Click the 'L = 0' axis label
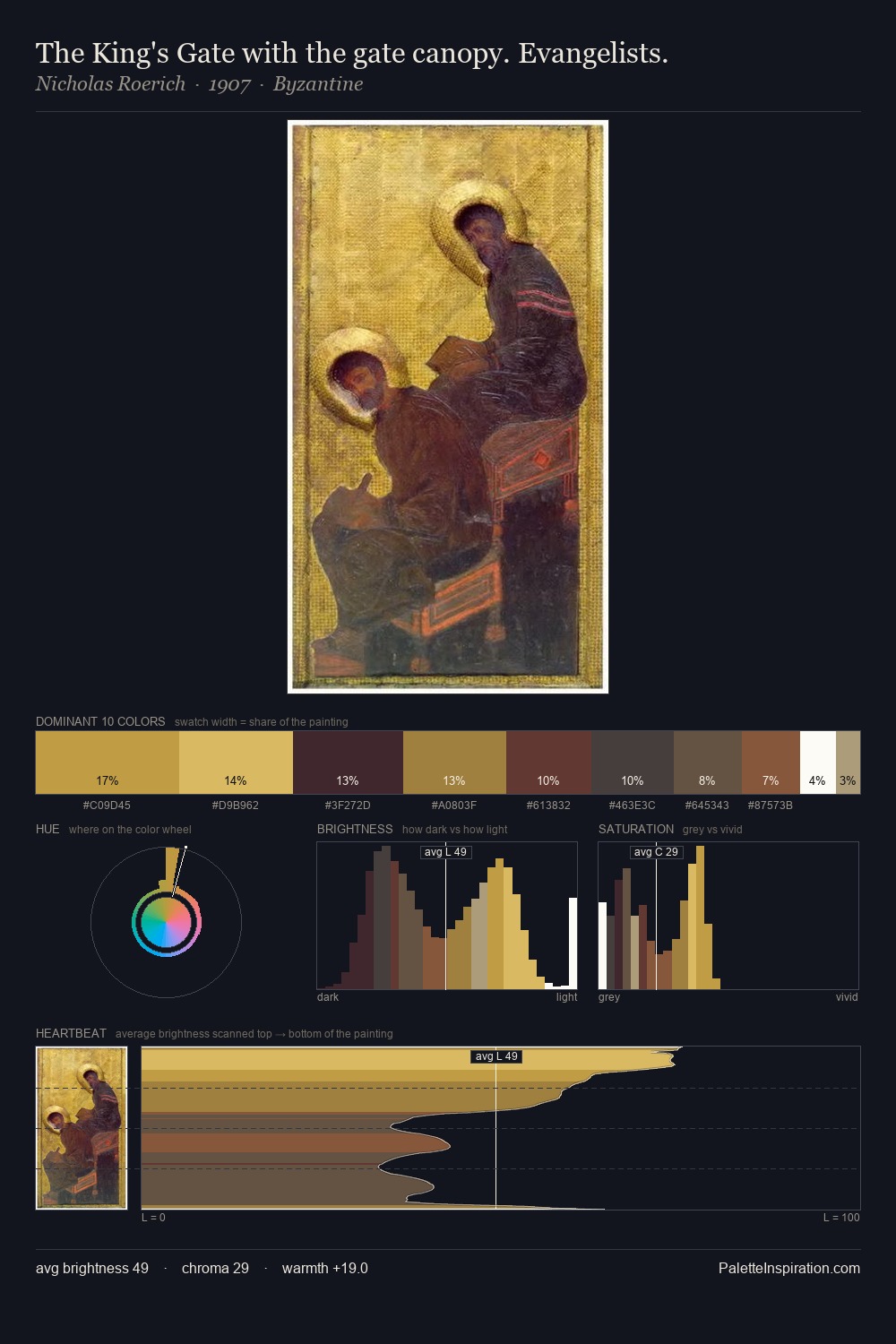The width and height of the screenshot is (896, 1344). tap(153, 1218)
